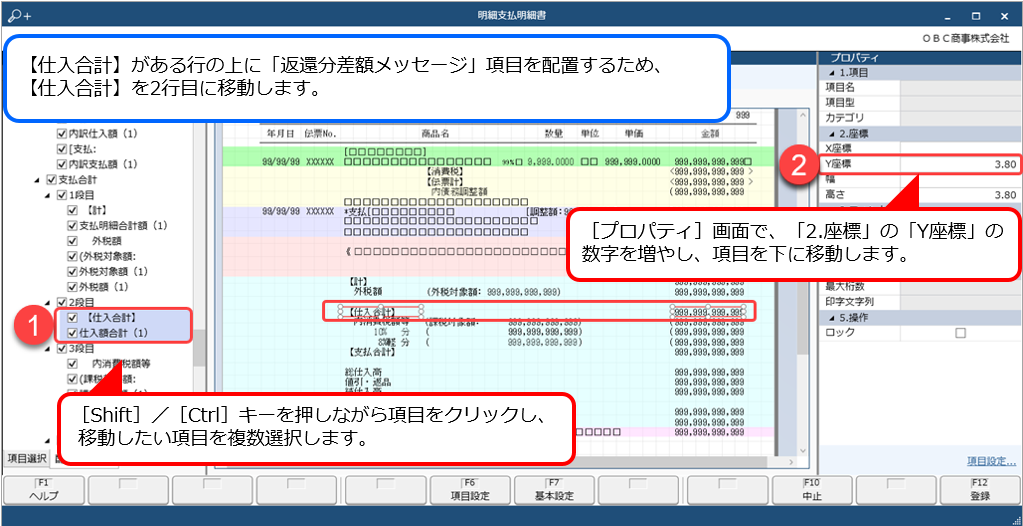This screenshot has height=526, width=1023.
Task: Open the 項目設定... link in properties
Action: click(992, 461)
